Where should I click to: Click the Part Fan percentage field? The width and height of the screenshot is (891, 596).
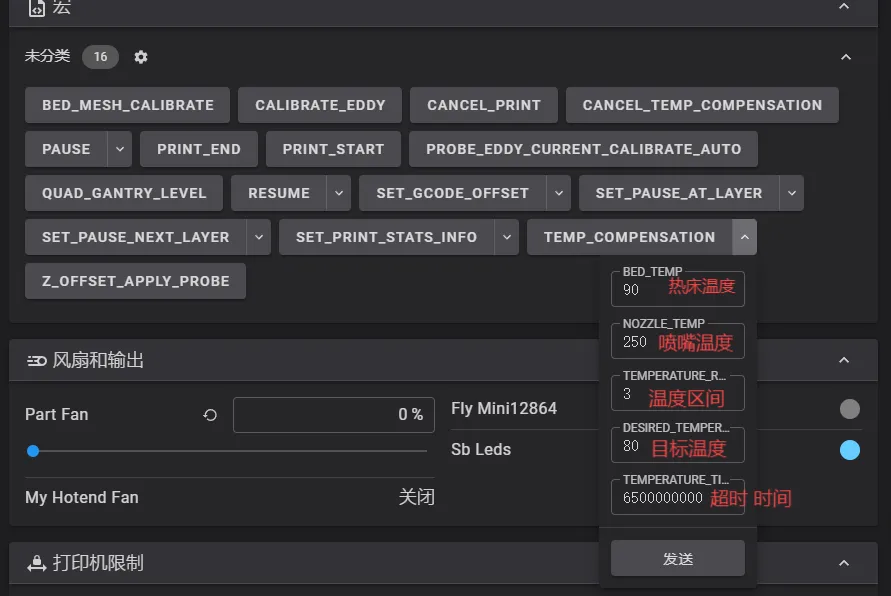coord(333,414)
